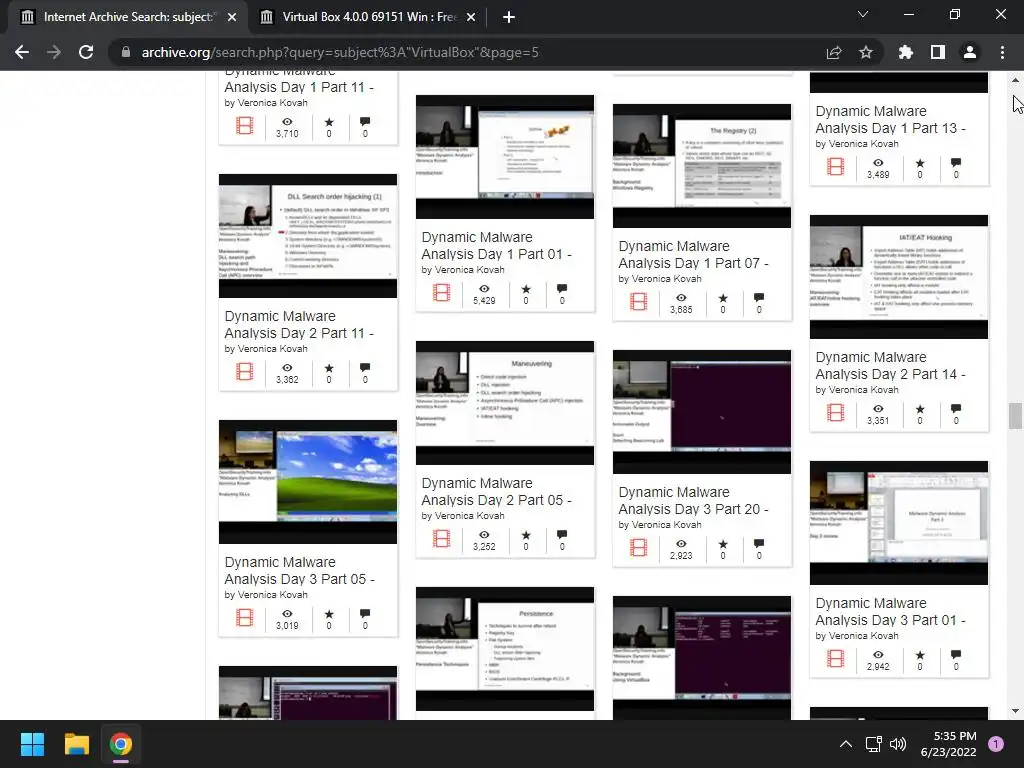The height and width of the screenshot is (768, 1024).
Task: Click the favorites star on Day 1 Part 01 card
Action: [526, 289]
